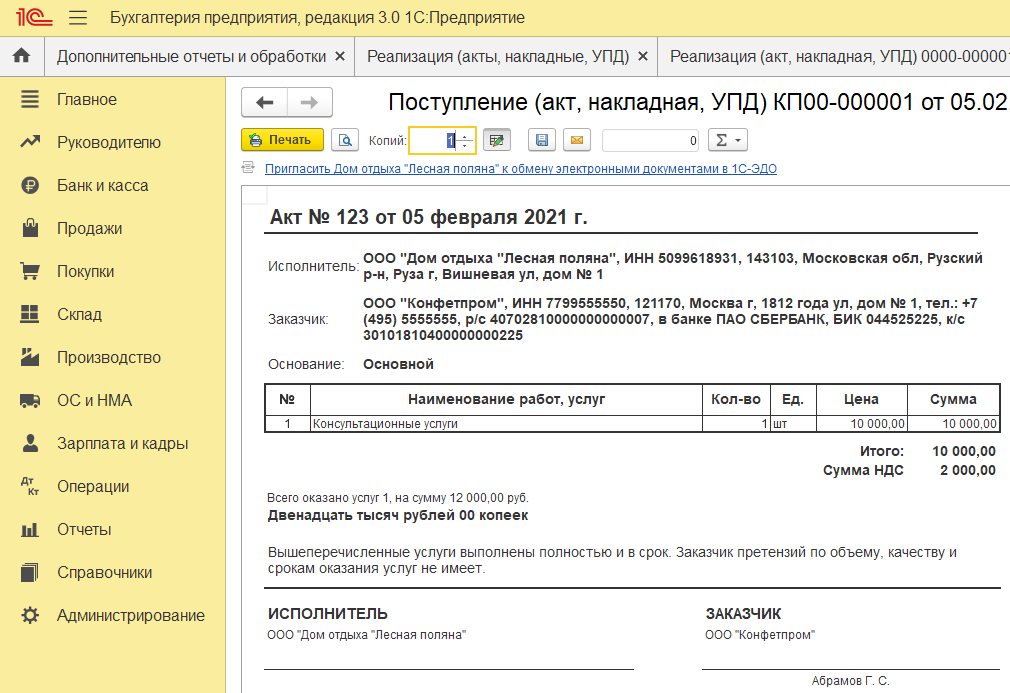Click the price cell 10 000,00 under Цена
1010x693 pixels.
pyautogui.click(x=862, y=424)
